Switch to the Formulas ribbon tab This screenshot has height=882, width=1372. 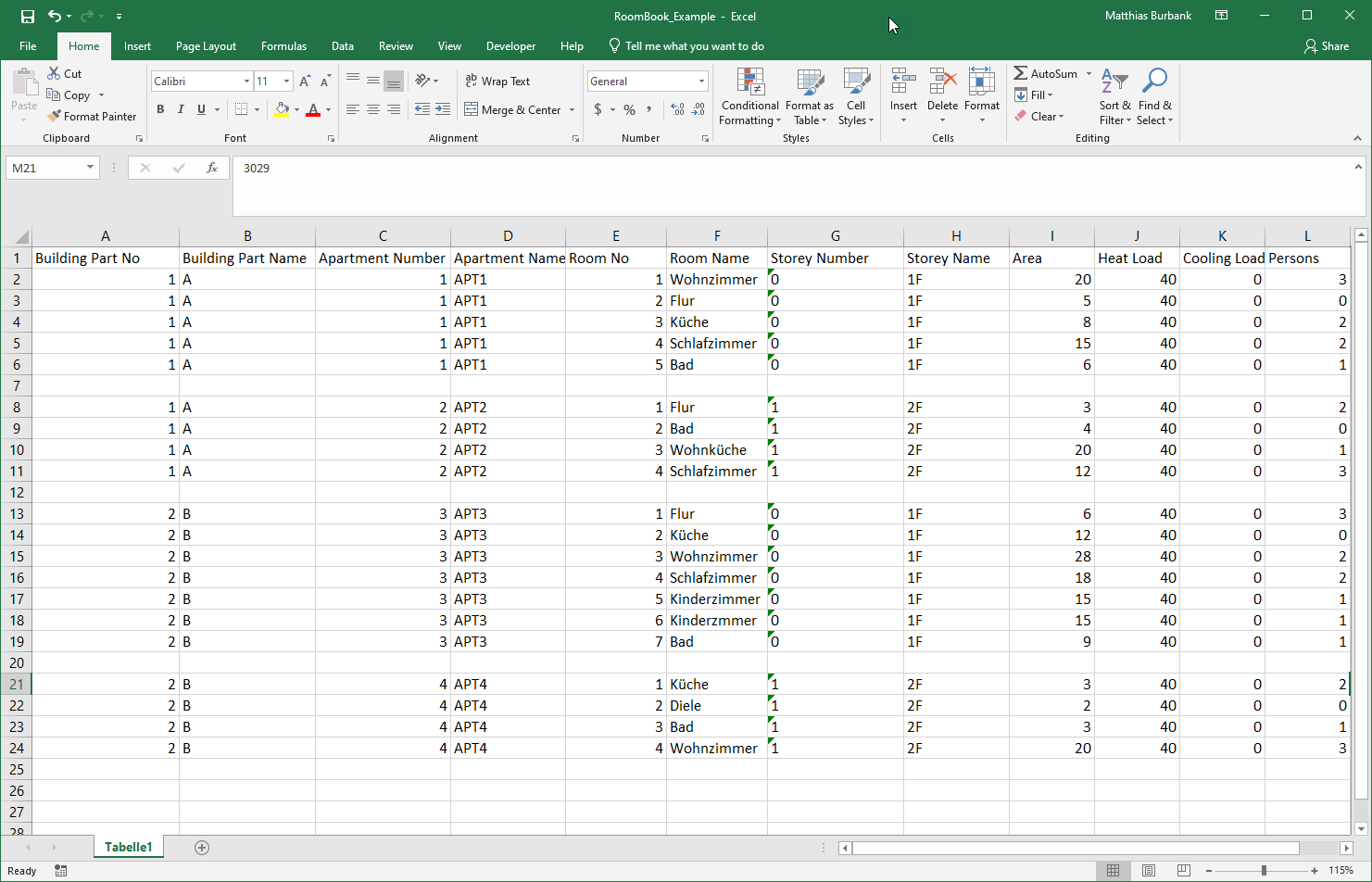click(283, 46)
